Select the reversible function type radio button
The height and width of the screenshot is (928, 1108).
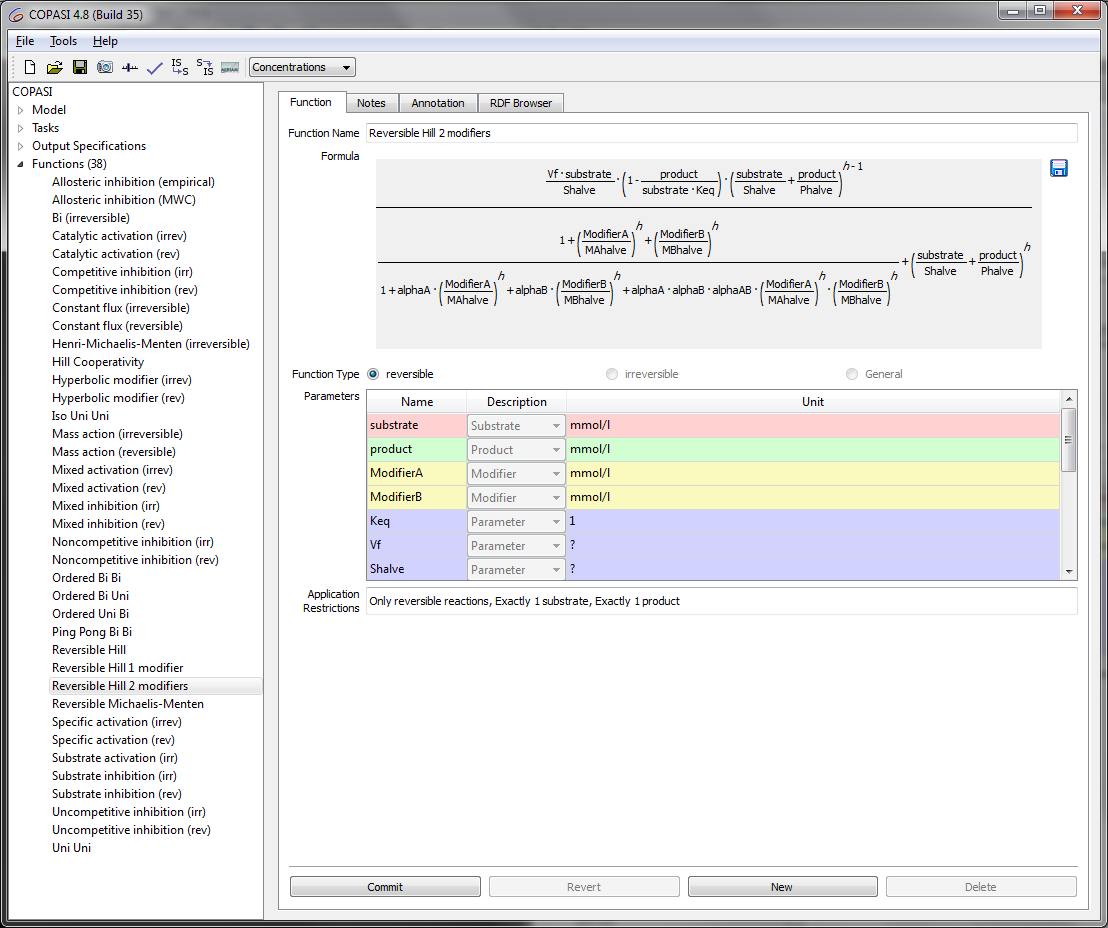coord(374,374)
